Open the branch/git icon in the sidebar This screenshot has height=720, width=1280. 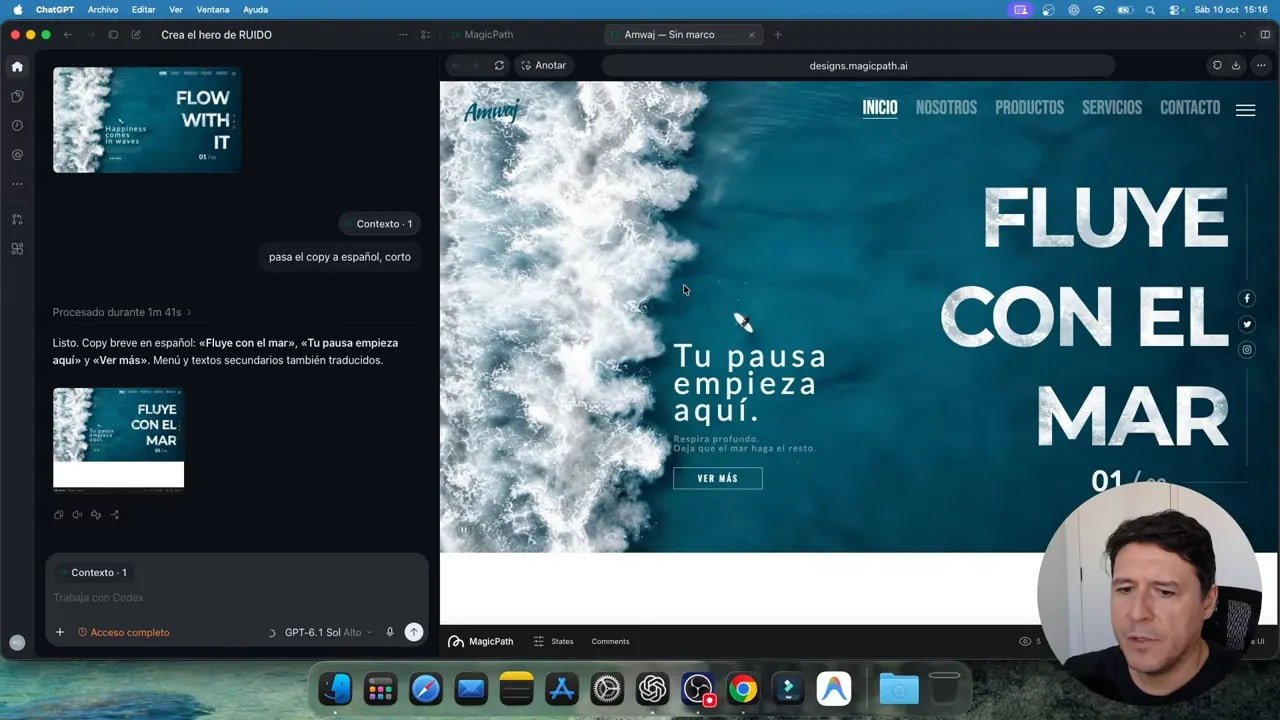click(17, 219)
